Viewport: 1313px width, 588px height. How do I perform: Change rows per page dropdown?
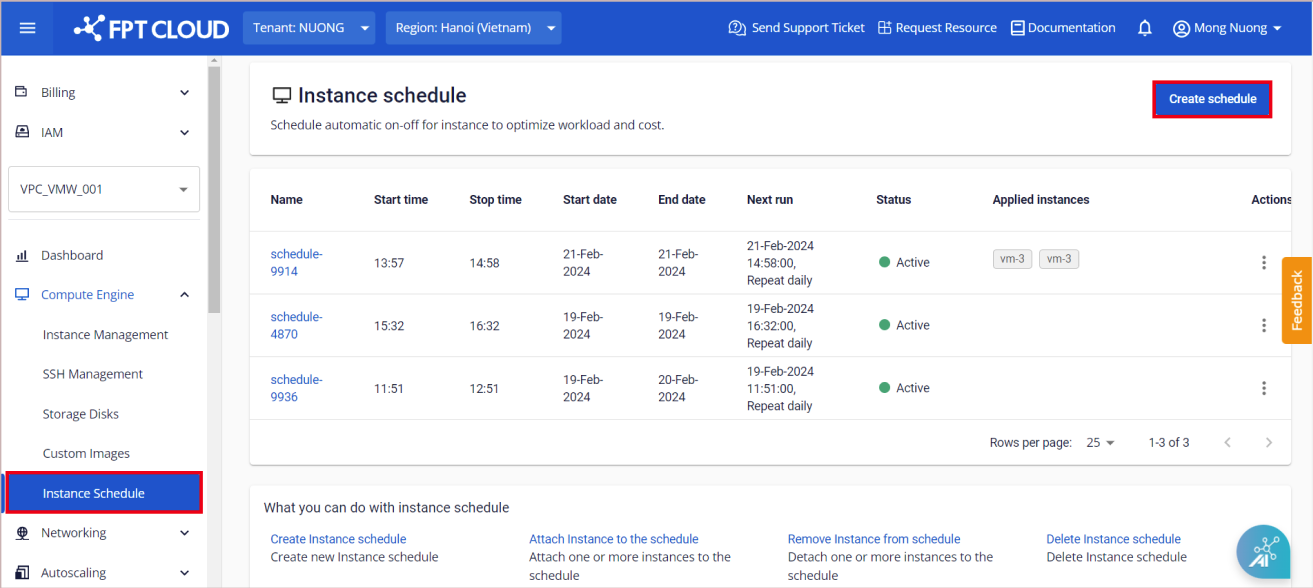(1100, 442)
